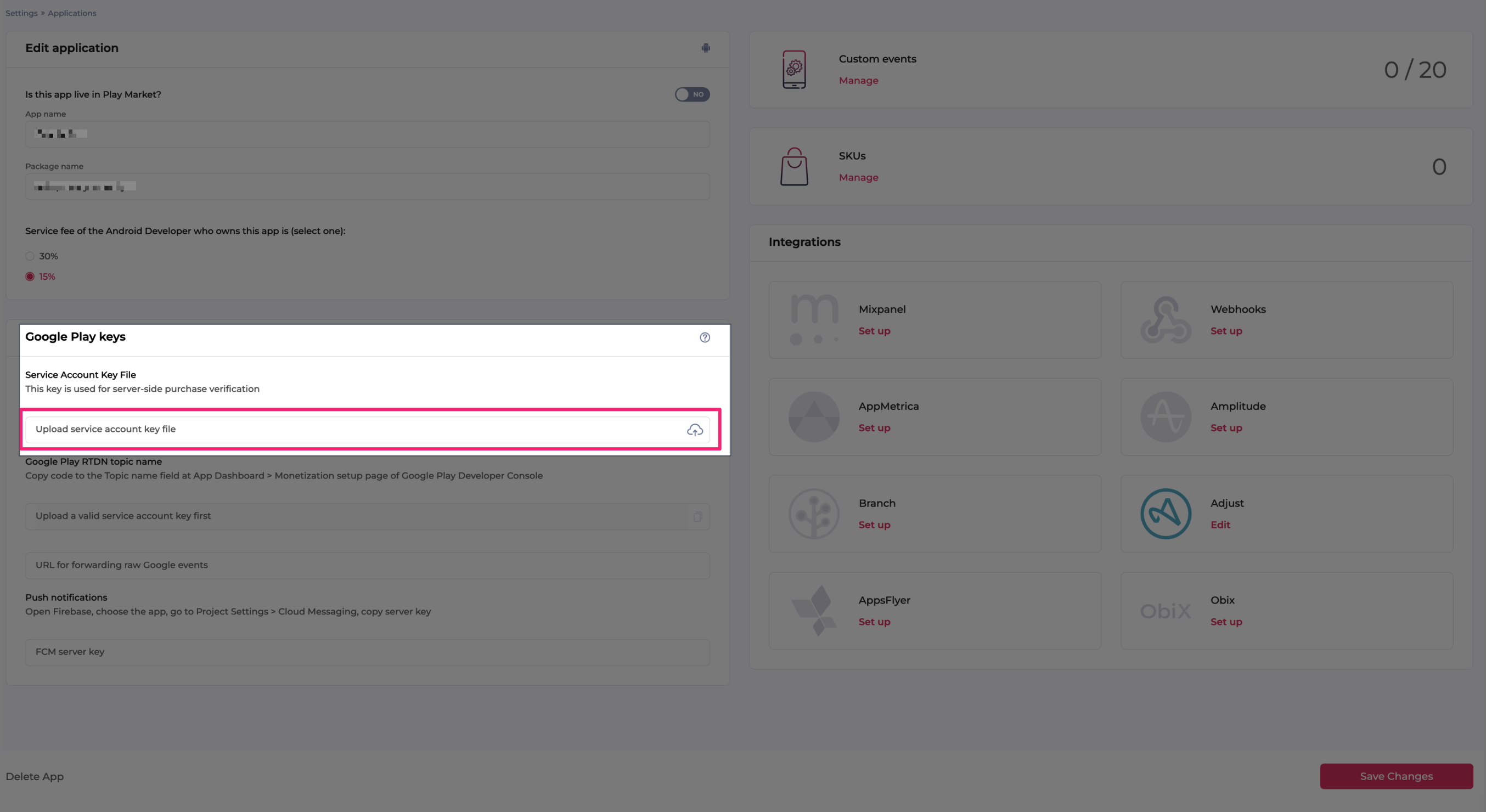
Task: Open Applications from the breadcrumb
Action: [x=71, y=13]
